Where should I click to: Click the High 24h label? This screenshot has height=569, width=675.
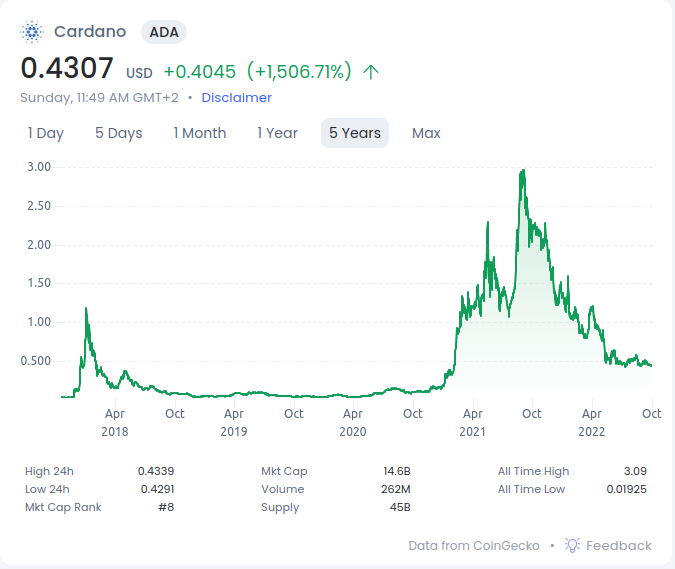[50, 471]
